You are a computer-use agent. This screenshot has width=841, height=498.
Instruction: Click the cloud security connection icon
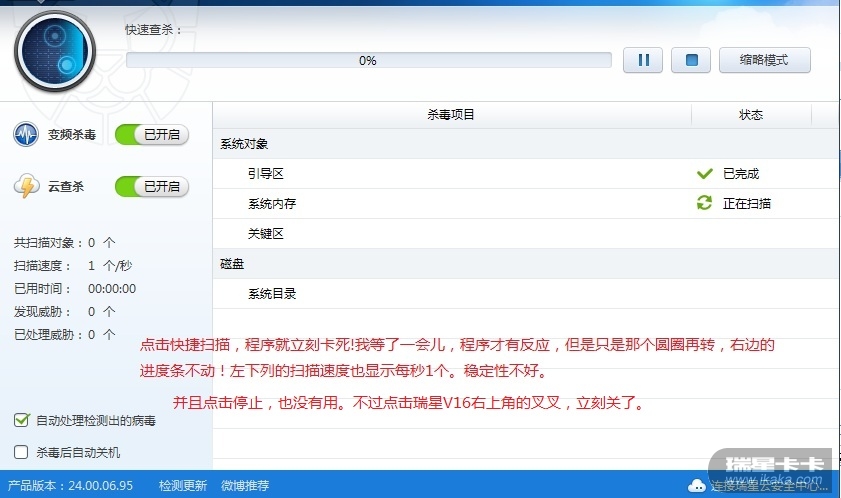click(x=697, y=486)
